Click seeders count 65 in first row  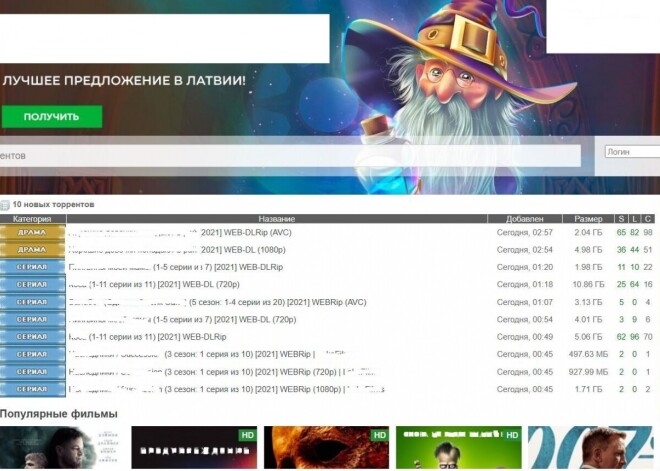(621, 232)
